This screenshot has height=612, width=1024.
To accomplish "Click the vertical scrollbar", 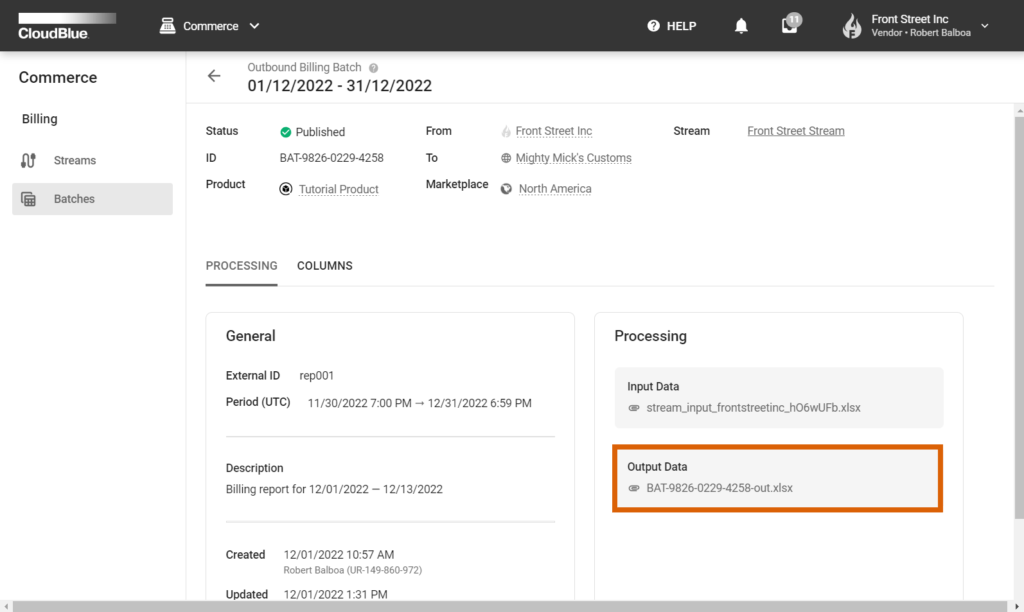I will point(1019,317).
